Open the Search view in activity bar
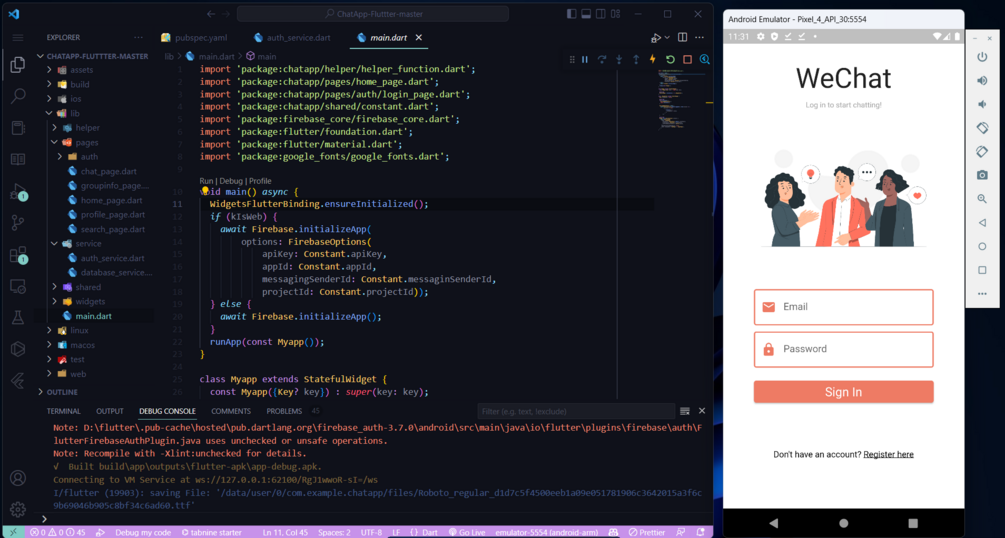 (18, 96)
